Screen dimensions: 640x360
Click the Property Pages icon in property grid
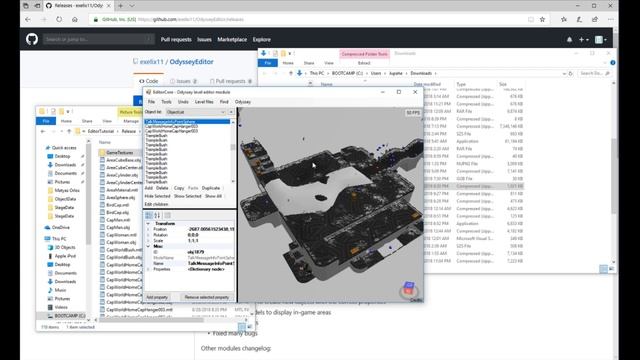click(167, 215)
